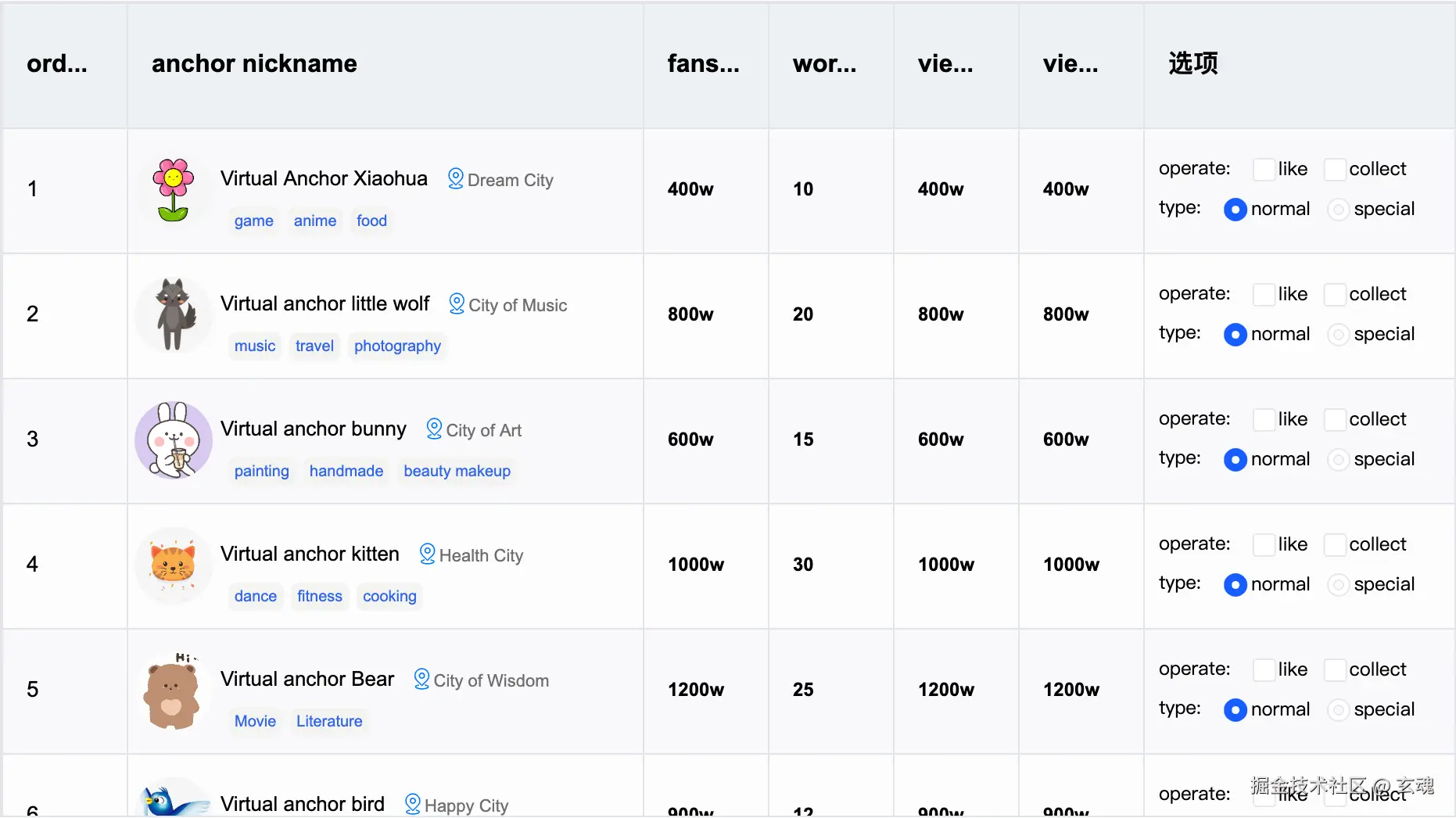
Task: Select special type for bunny row
Action: pos(1338,460)
